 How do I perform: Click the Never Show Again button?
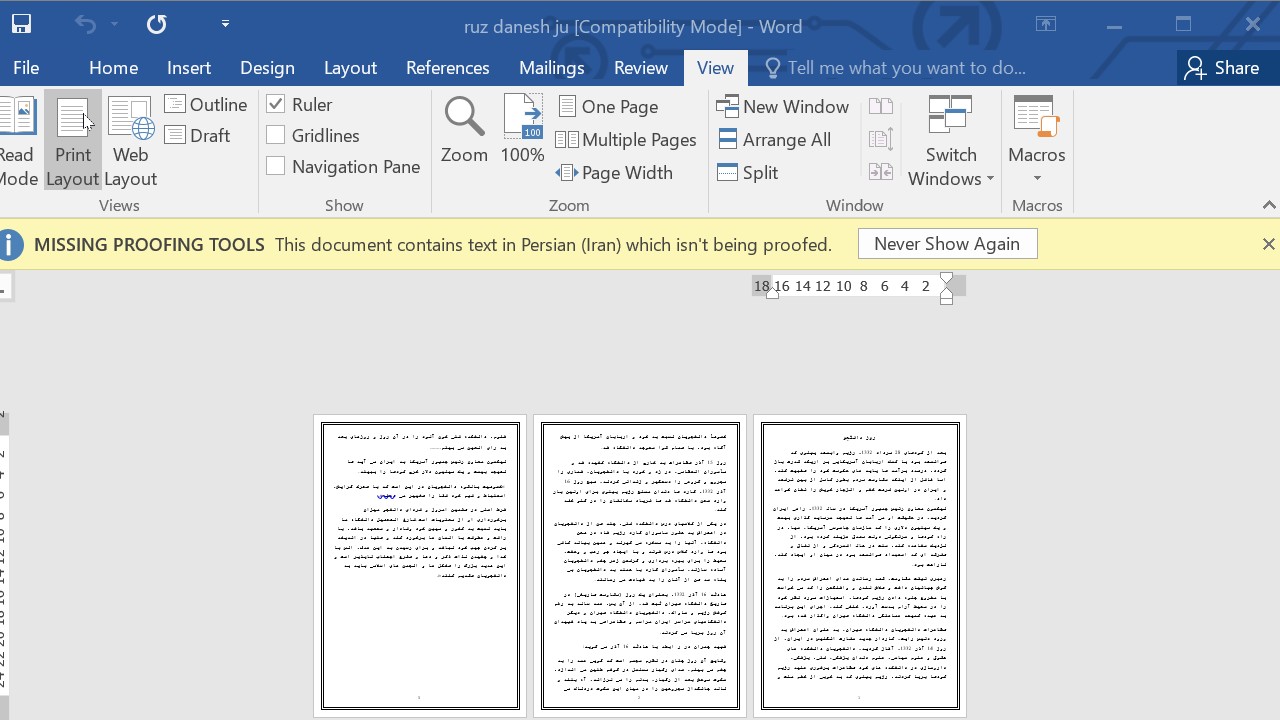(x=947, y=244)
